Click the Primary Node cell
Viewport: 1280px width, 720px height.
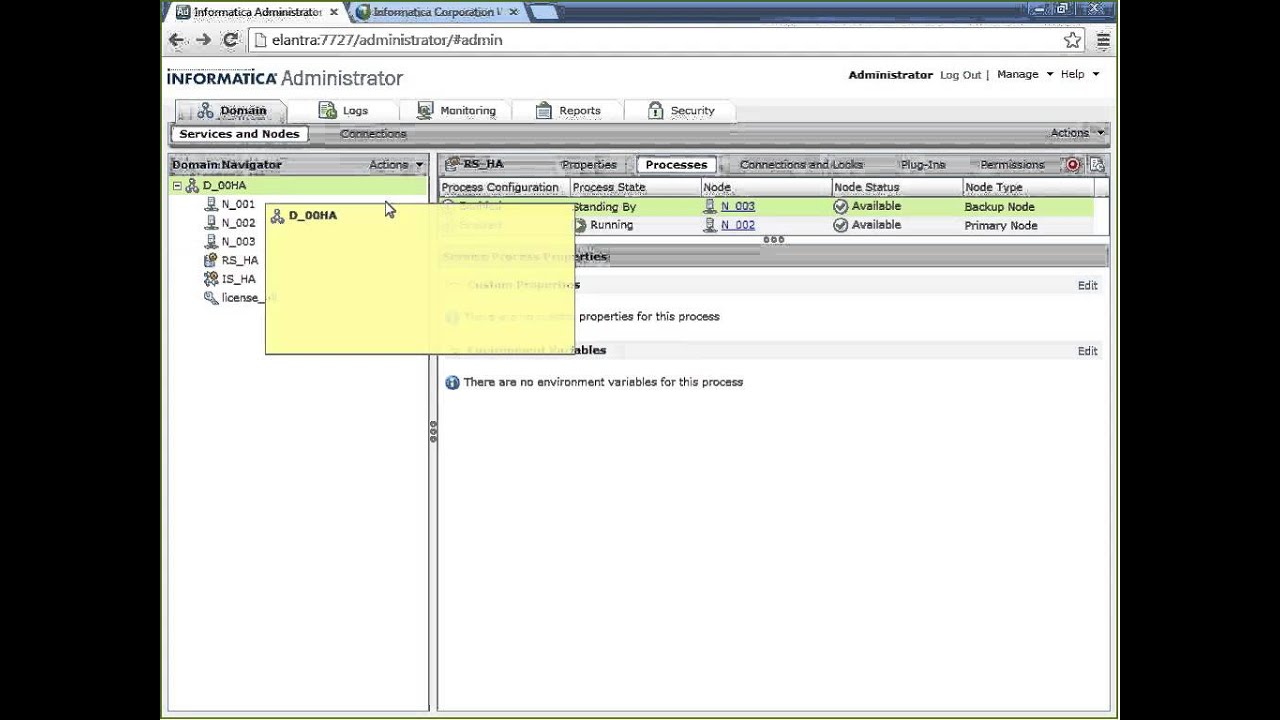(x=1000, y=226)
